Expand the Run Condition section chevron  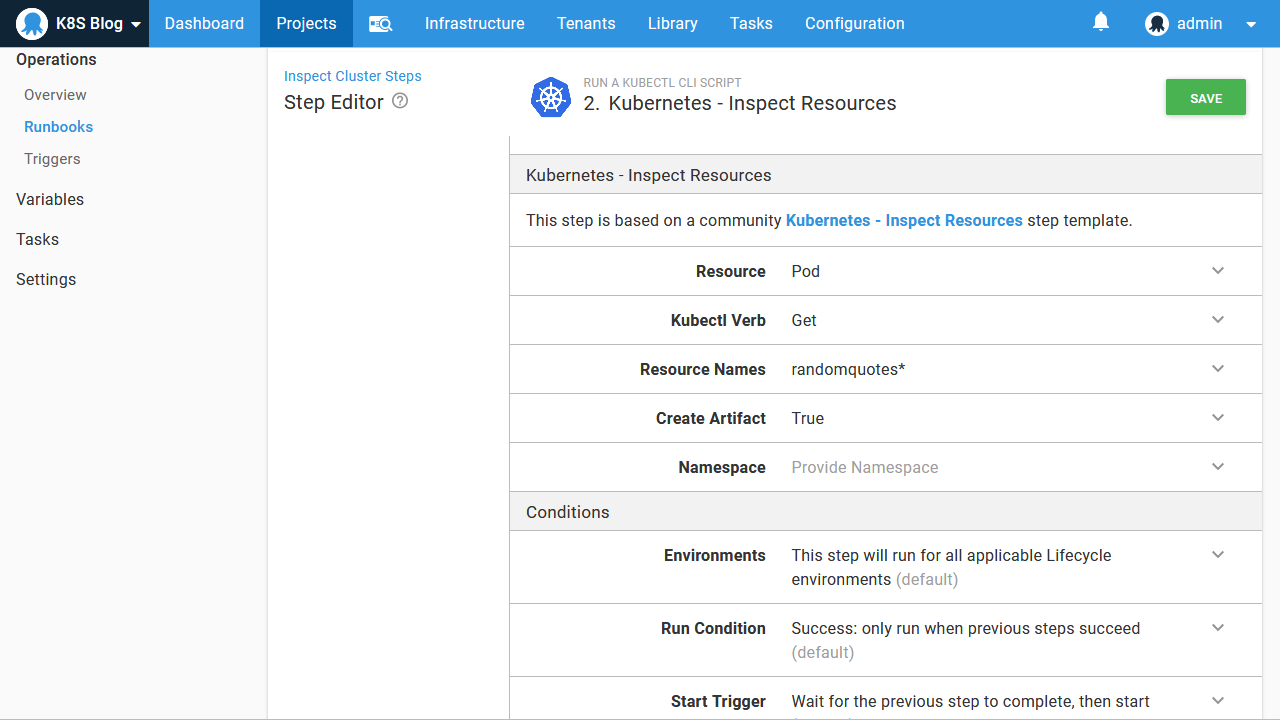1218,628
